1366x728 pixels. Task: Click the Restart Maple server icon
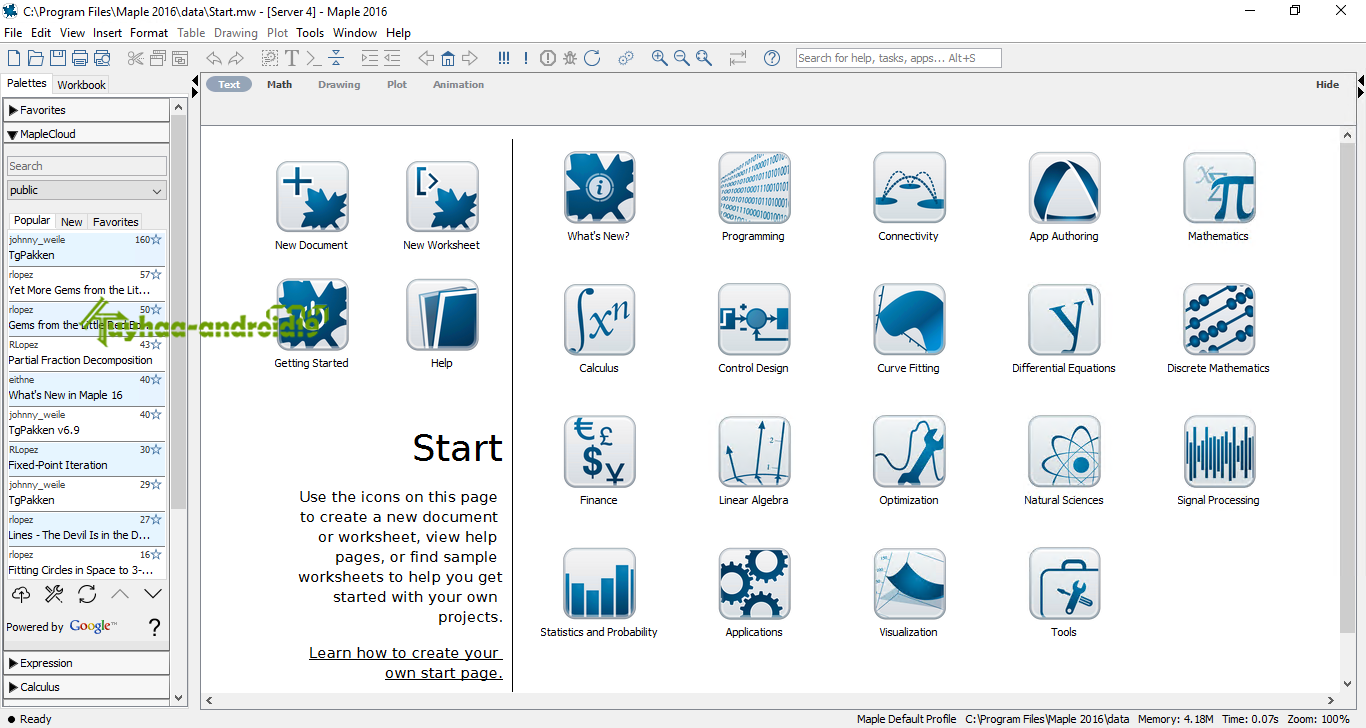point(592,58)
